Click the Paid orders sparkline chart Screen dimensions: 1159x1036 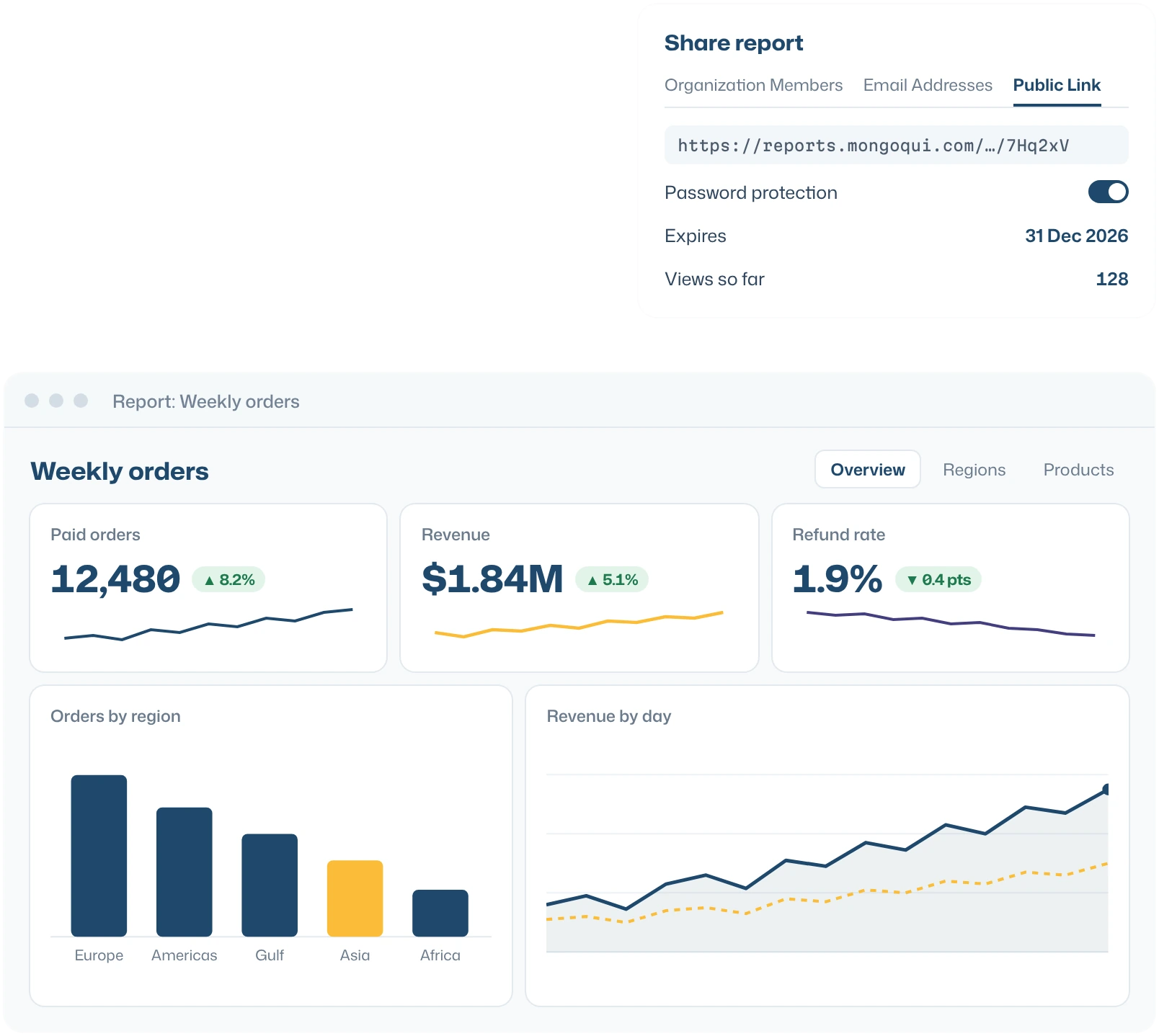pos(208,624)
